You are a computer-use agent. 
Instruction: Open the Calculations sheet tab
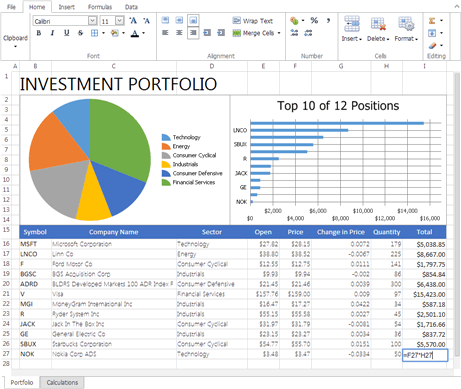click(x=62, y=383)
